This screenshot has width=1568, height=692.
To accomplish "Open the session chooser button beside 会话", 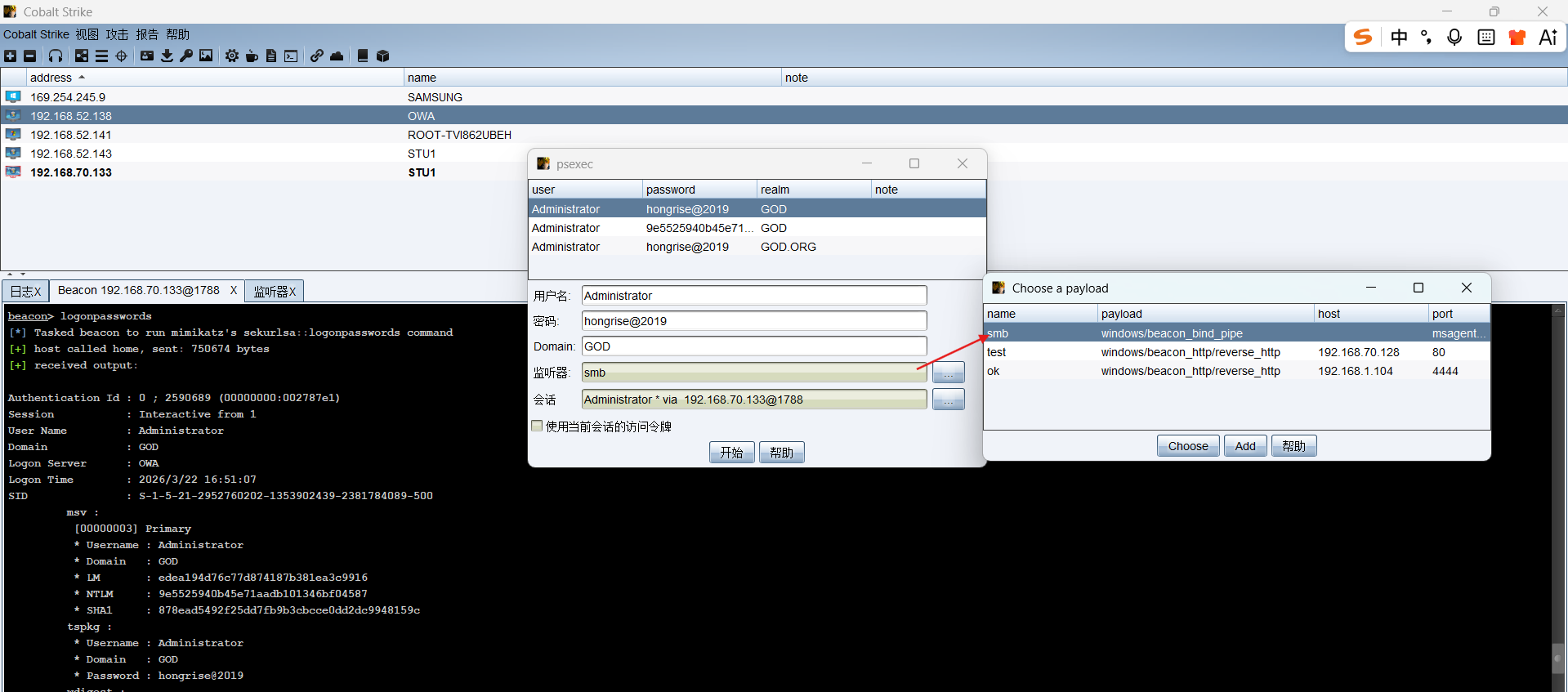I will 949,400.
